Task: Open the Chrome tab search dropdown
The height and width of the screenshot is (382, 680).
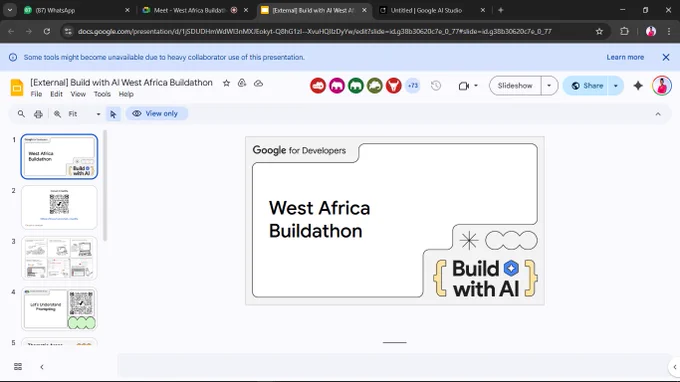Action: pyautogui.click(x=10, y=10)
